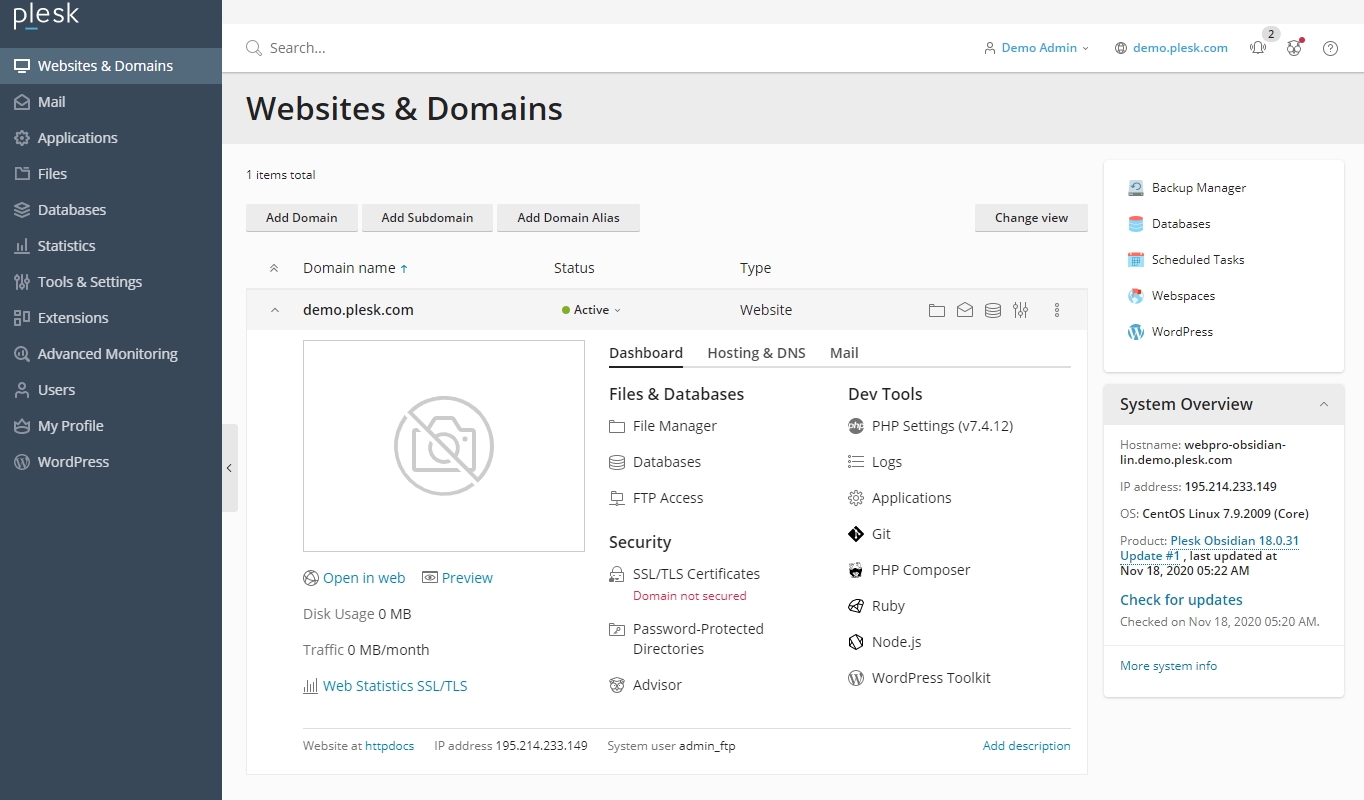Image resolution: width=1364 pixels, height=800 pixels.
Task: Click the Advisor icon under Security
Action: pyautogui.click(x=617, y=685)
